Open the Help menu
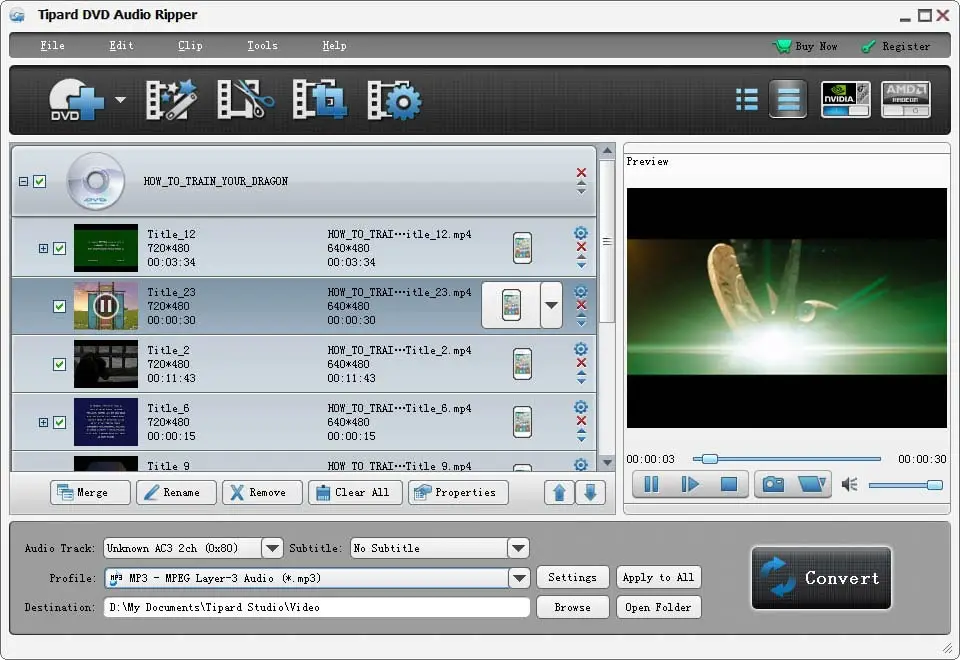 click(x=334, y=45)
